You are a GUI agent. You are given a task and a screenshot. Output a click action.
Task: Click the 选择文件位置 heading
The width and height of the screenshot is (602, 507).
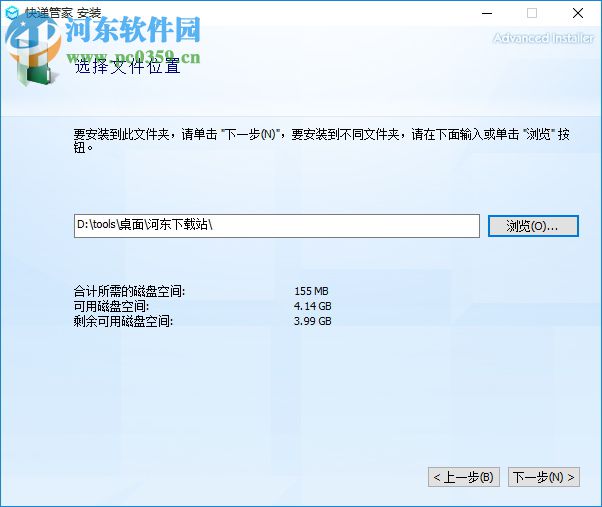[127, 66]
